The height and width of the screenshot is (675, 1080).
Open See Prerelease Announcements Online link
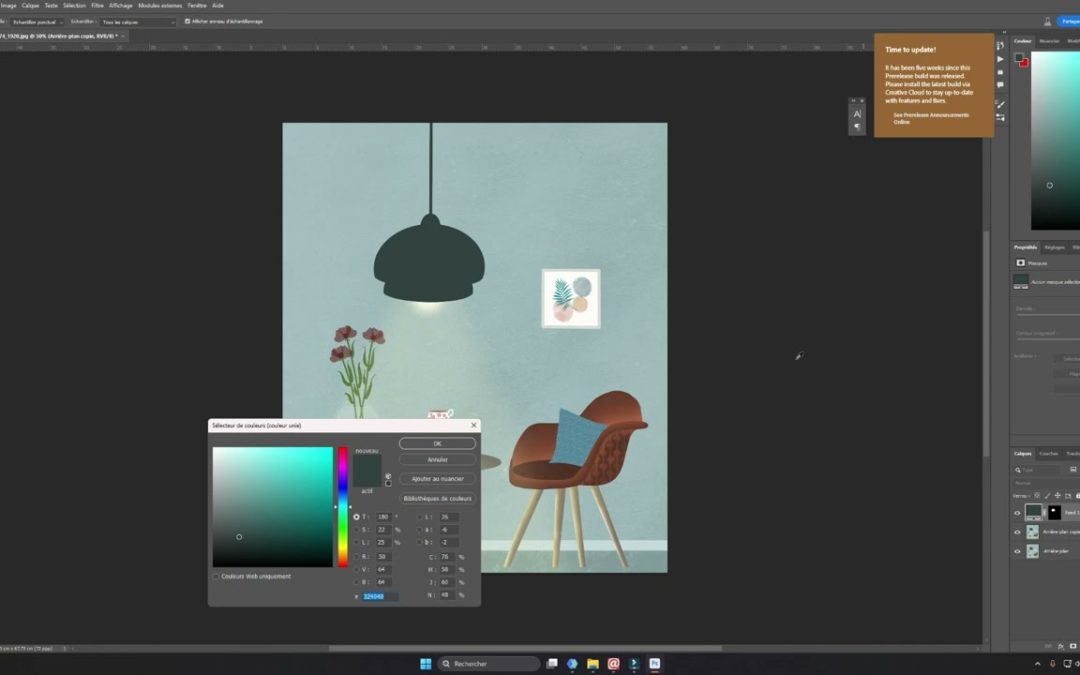pos(931,118)
